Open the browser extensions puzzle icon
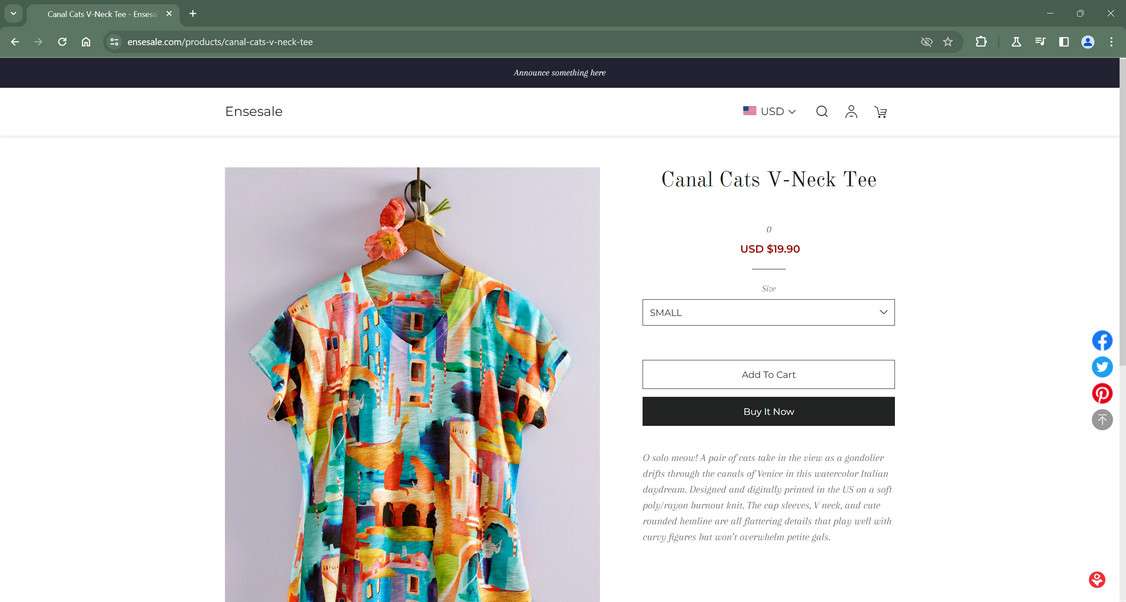The width and height of the screenshot is (1126, 602). click(x=981, y=42)
